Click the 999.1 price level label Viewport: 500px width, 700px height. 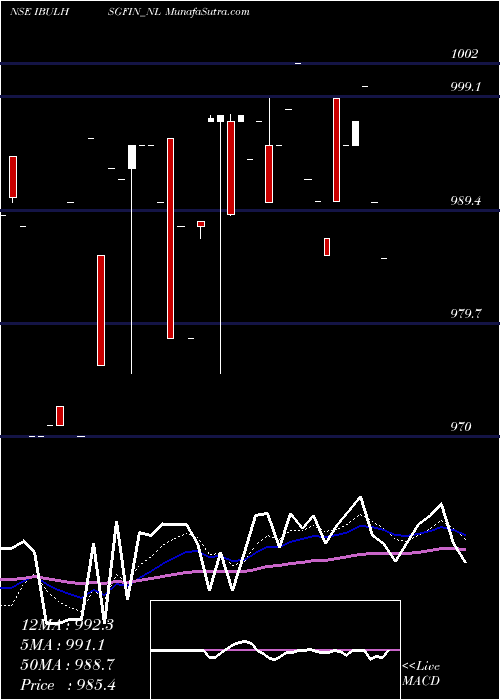click(x=466, y=87)
